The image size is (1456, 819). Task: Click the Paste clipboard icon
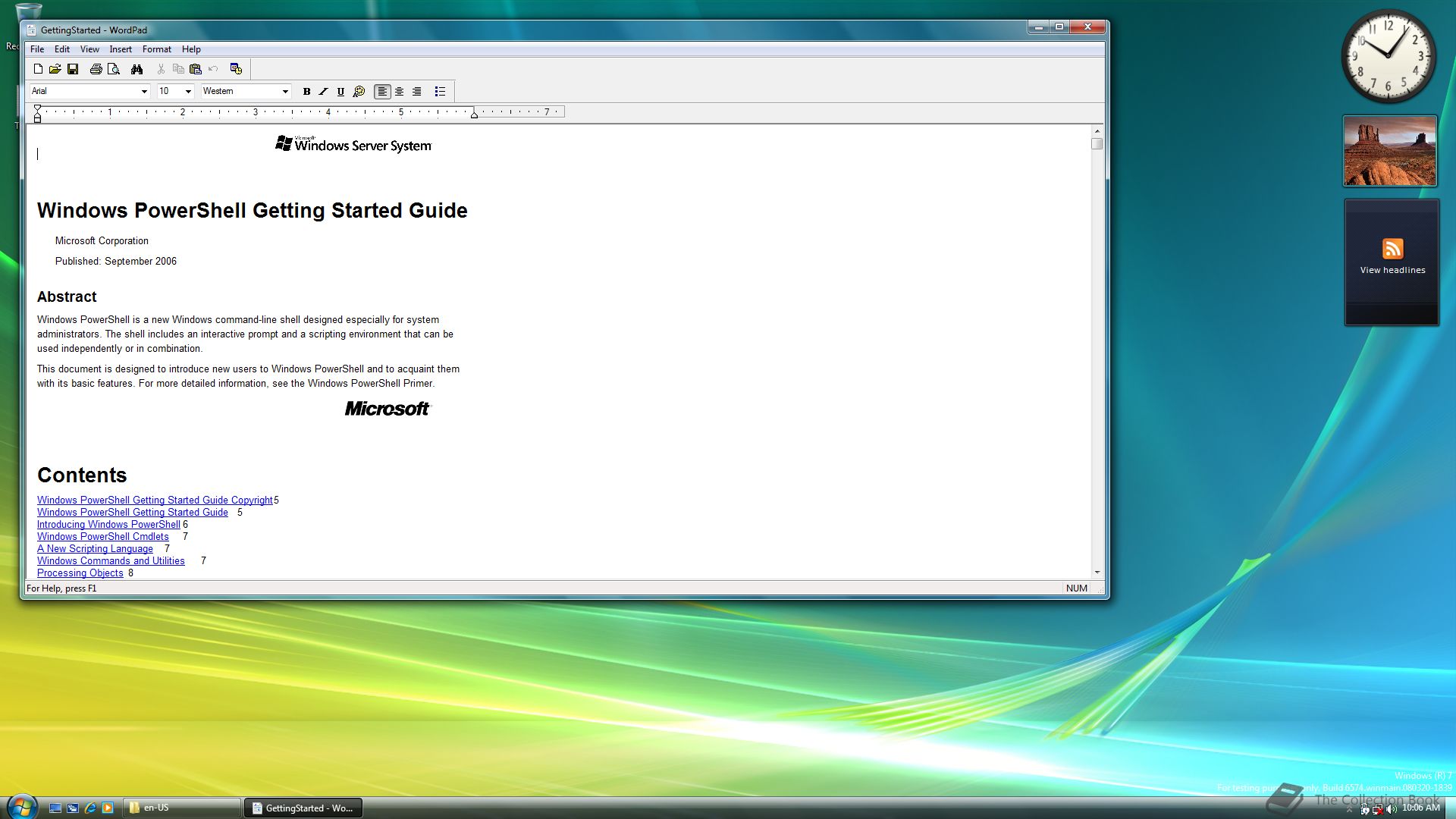coord(196,69)
